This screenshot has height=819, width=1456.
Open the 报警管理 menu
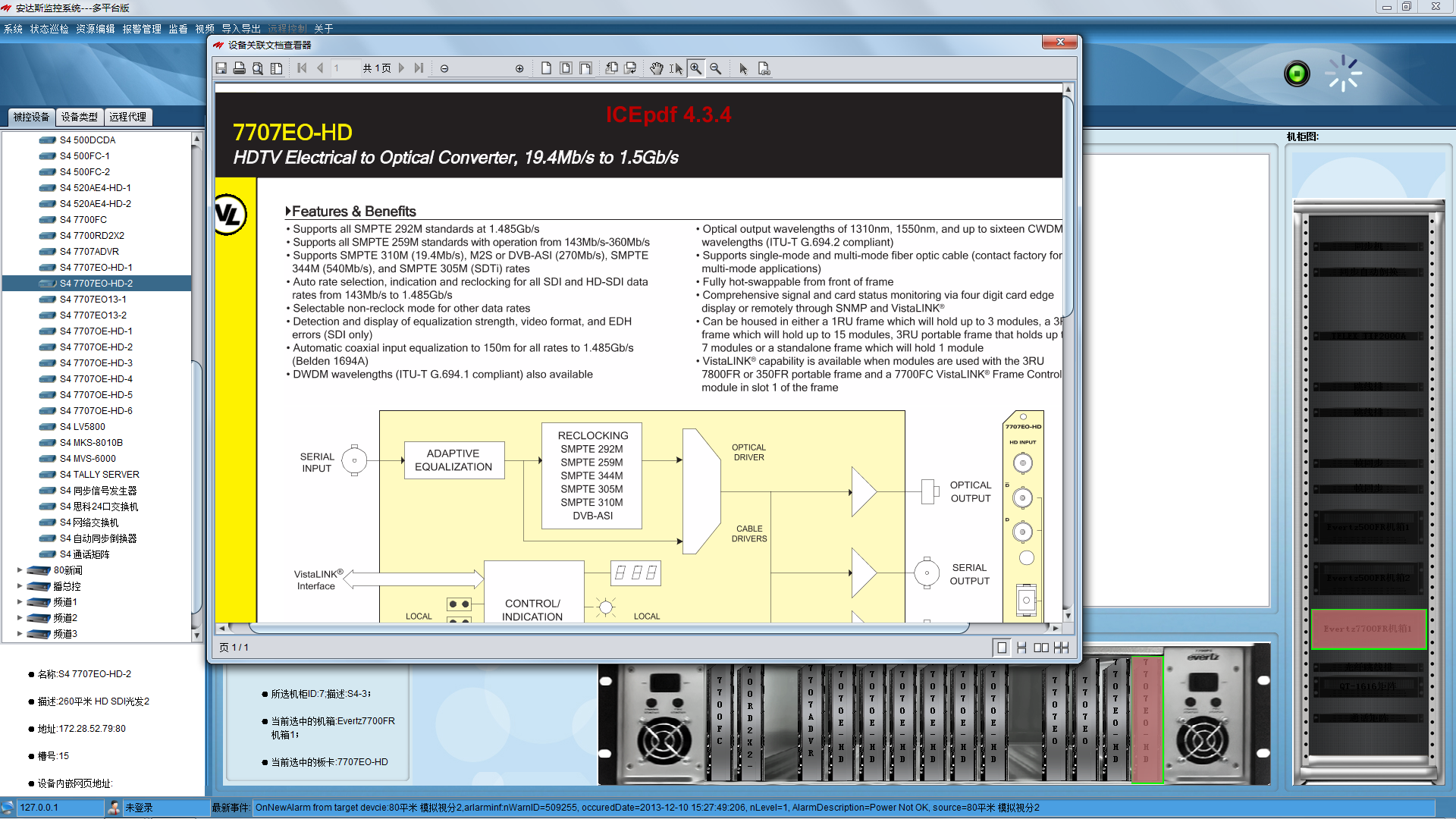click(x=142, y=29)
